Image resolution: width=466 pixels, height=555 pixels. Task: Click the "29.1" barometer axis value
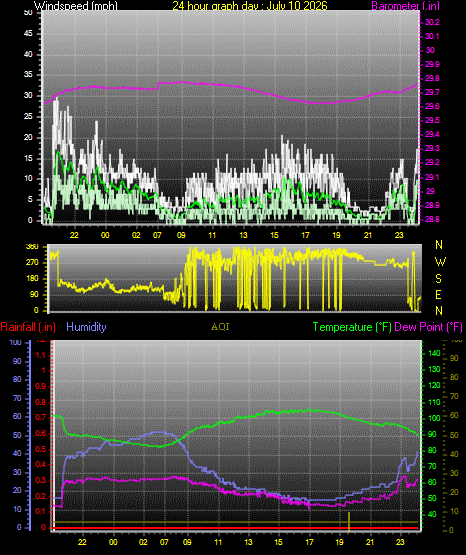[x=432, y=177]
